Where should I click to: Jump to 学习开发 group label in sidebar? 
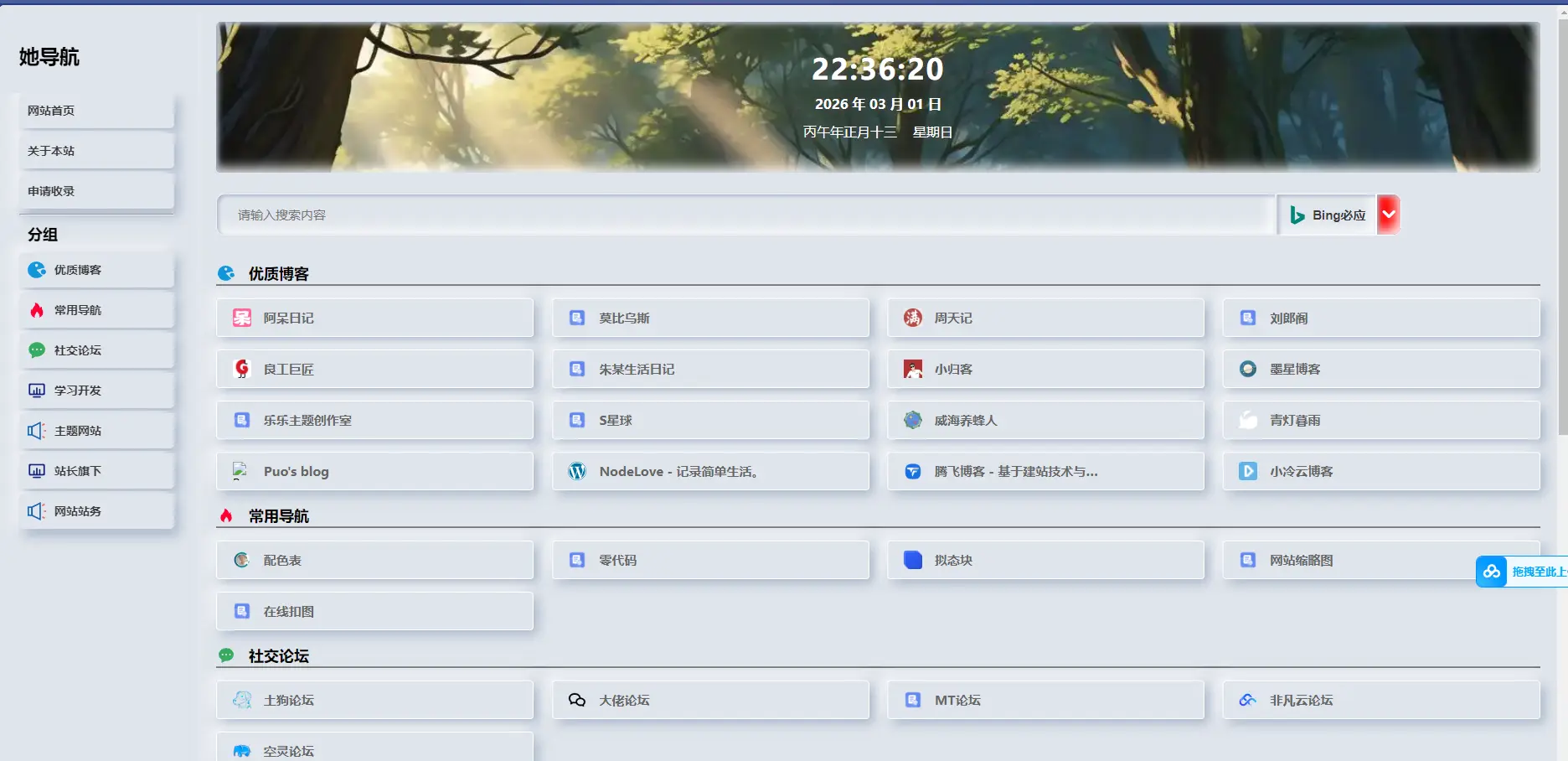pyautogui.click(x=78, y=391)
